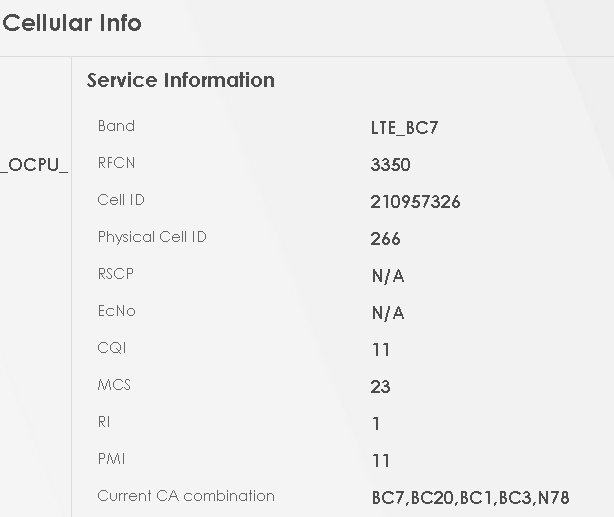Select the MCS value 23
This screenshot has width=614, height=517.
point(380,387)
